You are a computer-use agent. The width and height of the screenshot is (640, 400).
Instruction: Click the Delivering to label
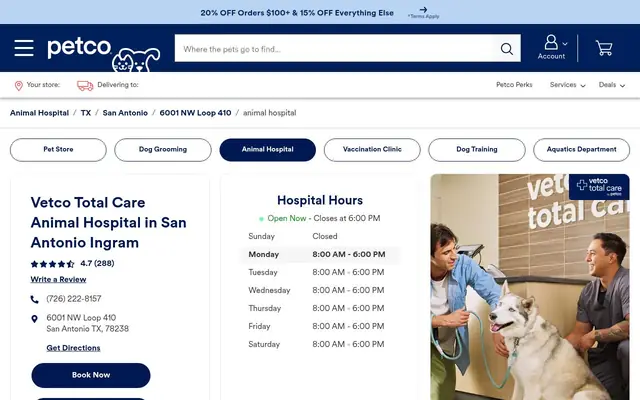118,85
